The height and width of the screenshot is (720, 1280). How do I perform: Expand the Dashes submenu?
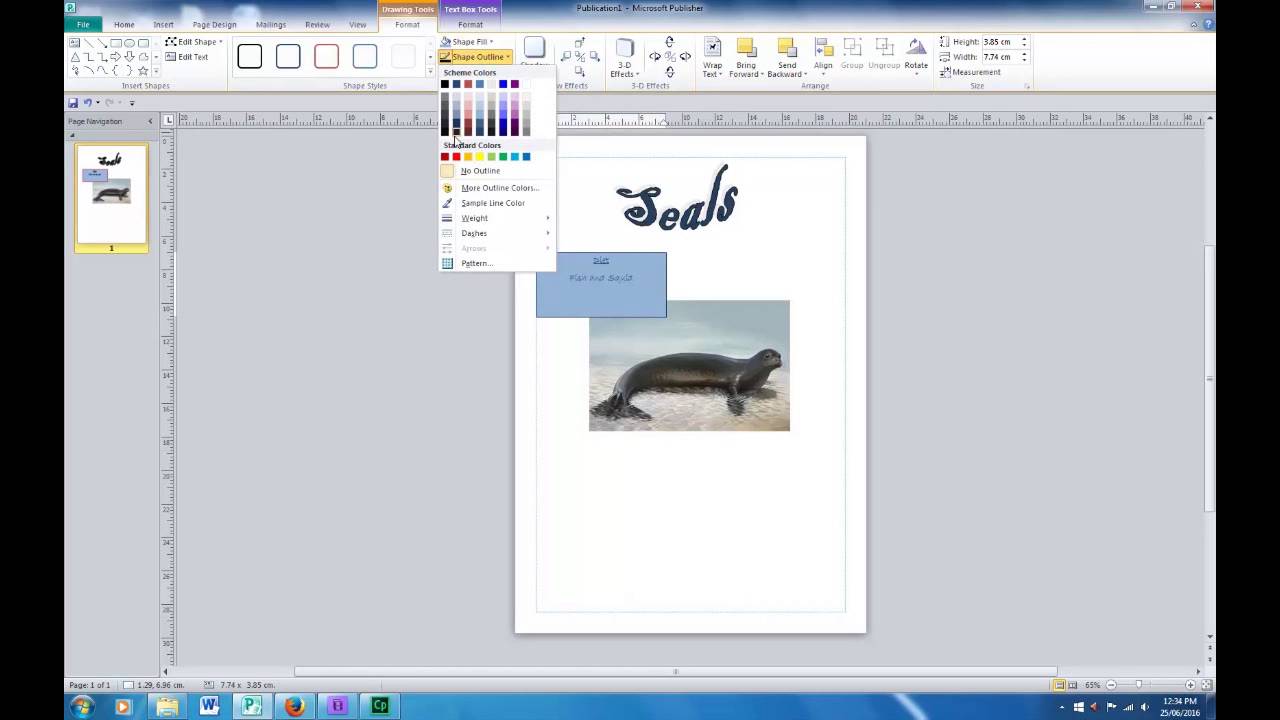point(474,233)
